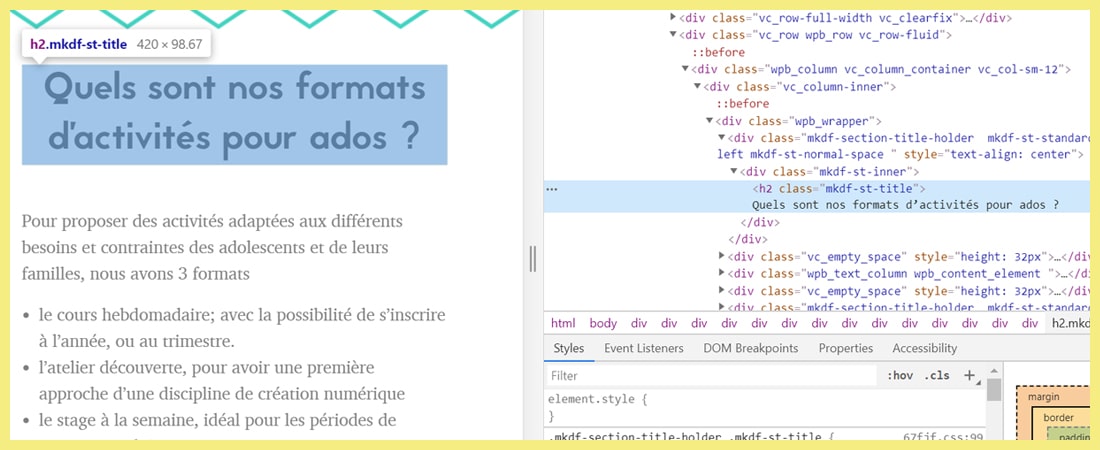
Task: Collapse the wpb_column vc_column_container div
Action: point(685,69)
